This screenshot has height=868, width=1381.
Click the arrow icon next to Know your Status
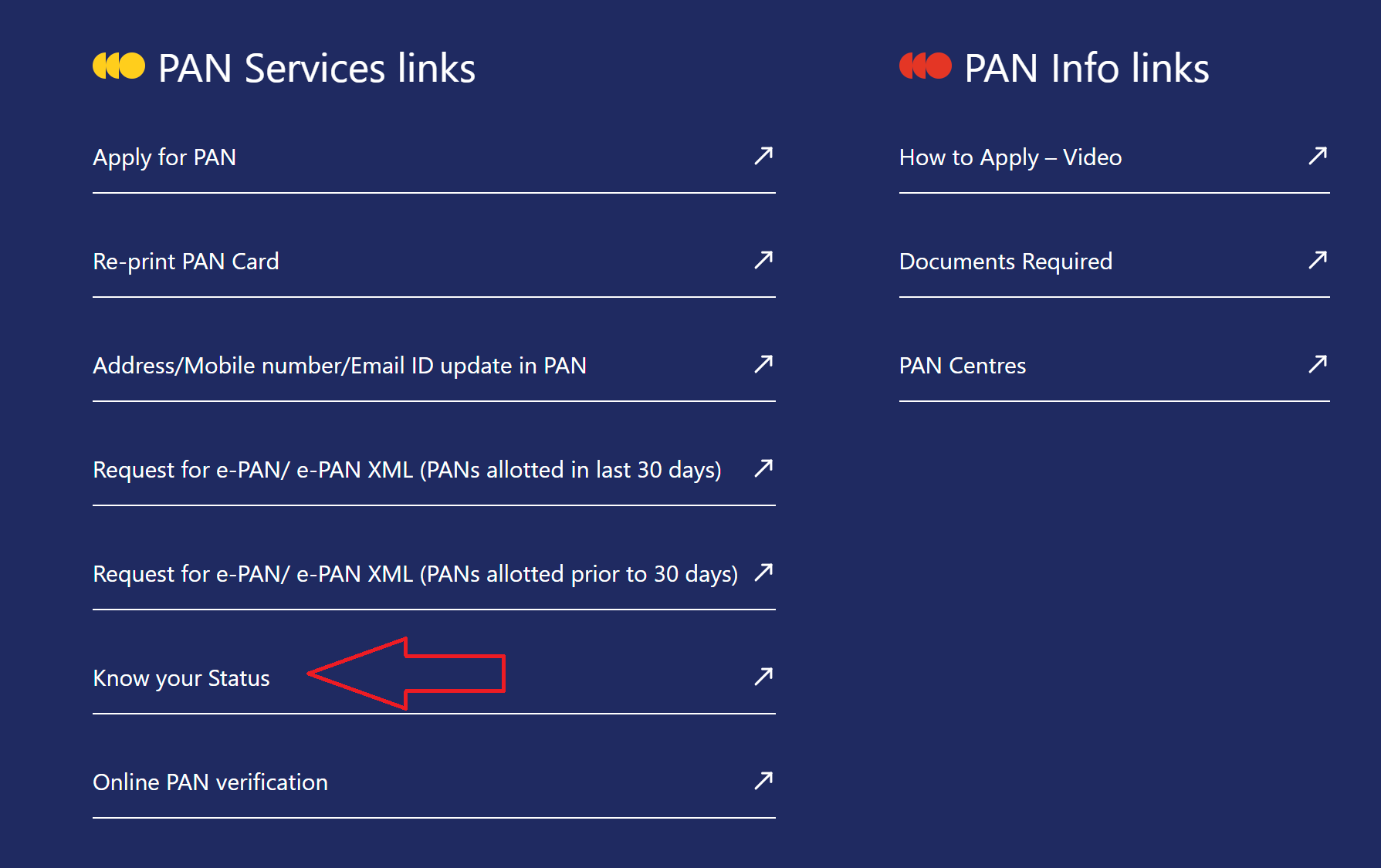pyautogui.click(x=763, y=677)
